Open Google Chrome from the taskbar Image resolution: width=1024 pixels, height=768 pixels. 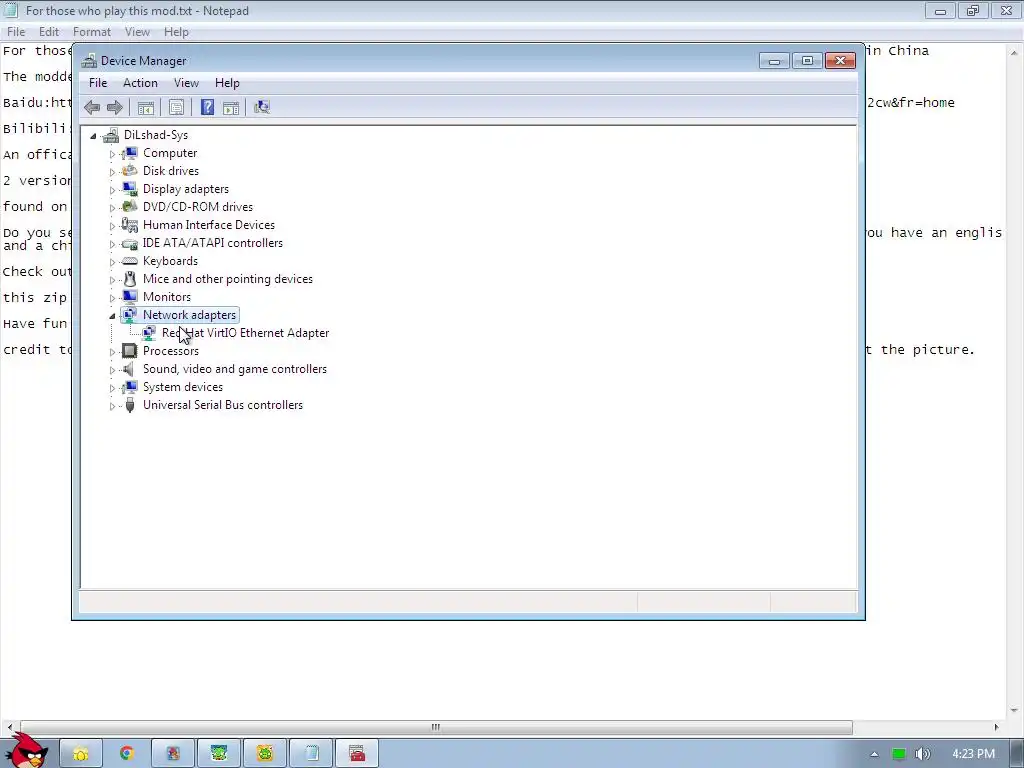pos(127,754)
